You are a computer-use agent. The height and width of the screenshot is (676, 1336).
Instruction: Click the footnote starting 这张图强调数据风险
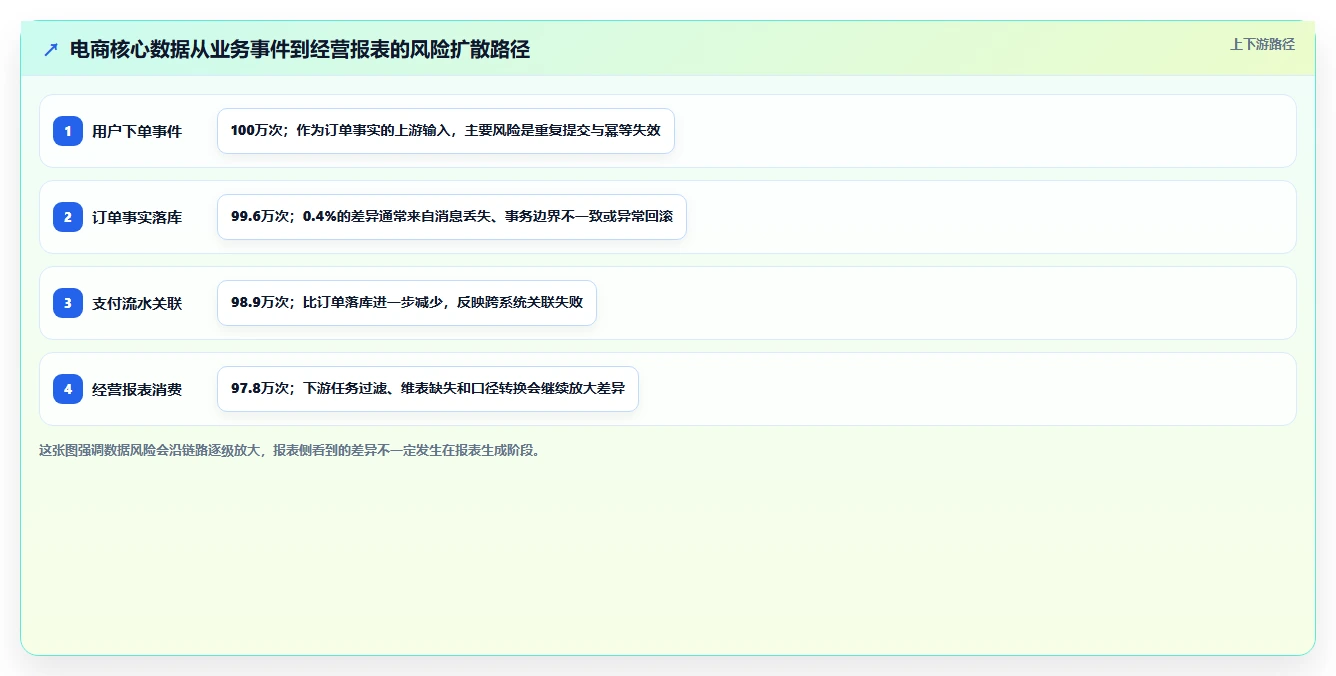291,451
